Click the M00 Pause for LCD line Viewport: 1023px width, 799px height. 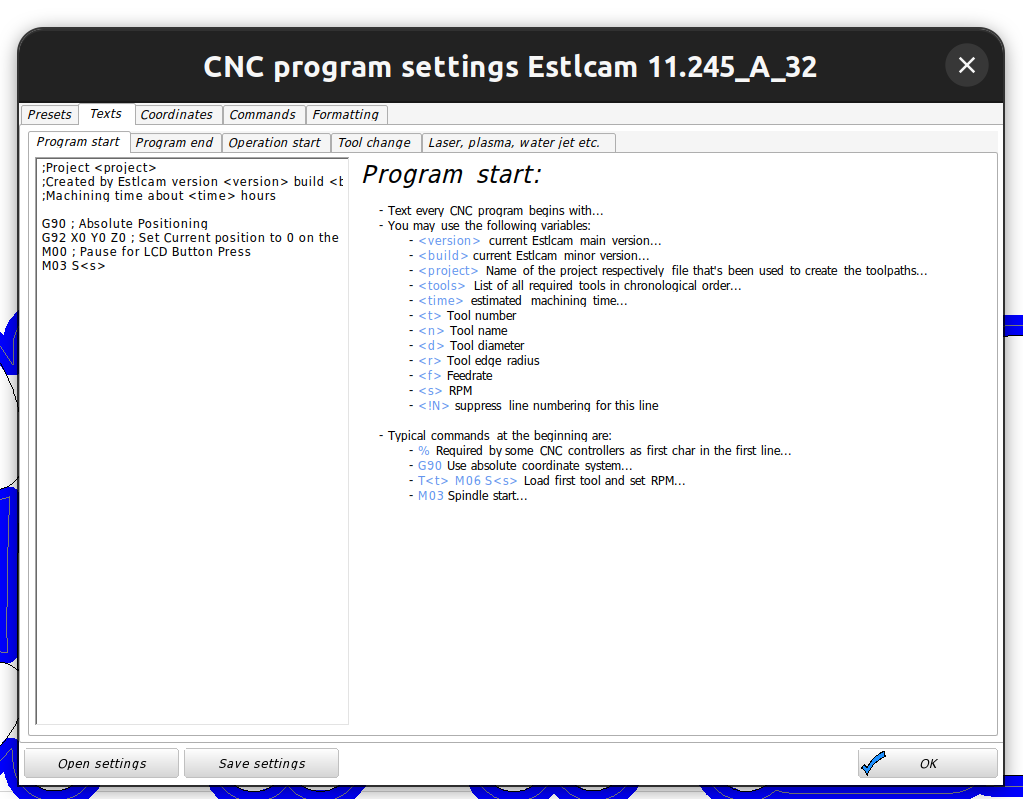(x=146, y=252)
